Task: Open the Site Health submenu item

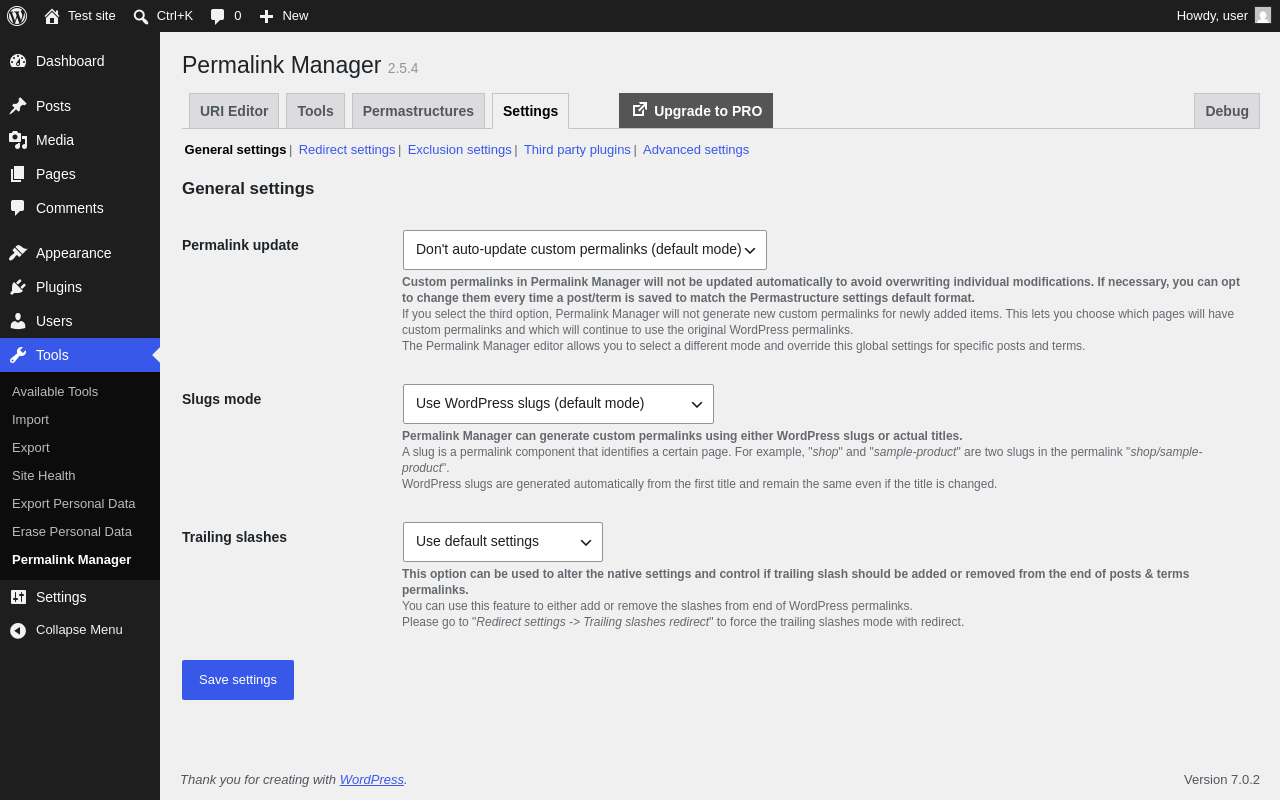Action: click(80, 476)
